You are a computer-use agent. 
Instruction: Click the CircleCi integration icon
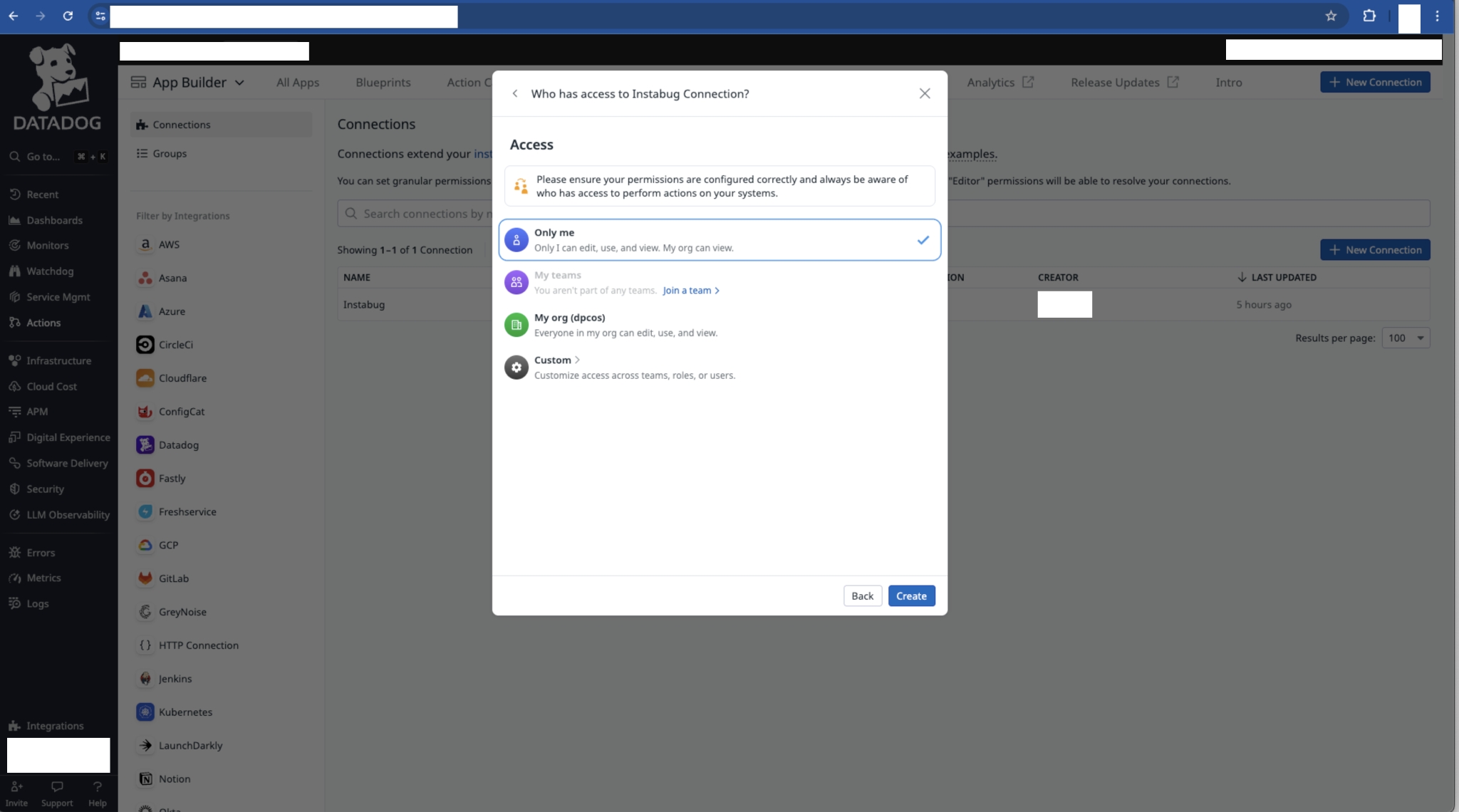(145, 345)
